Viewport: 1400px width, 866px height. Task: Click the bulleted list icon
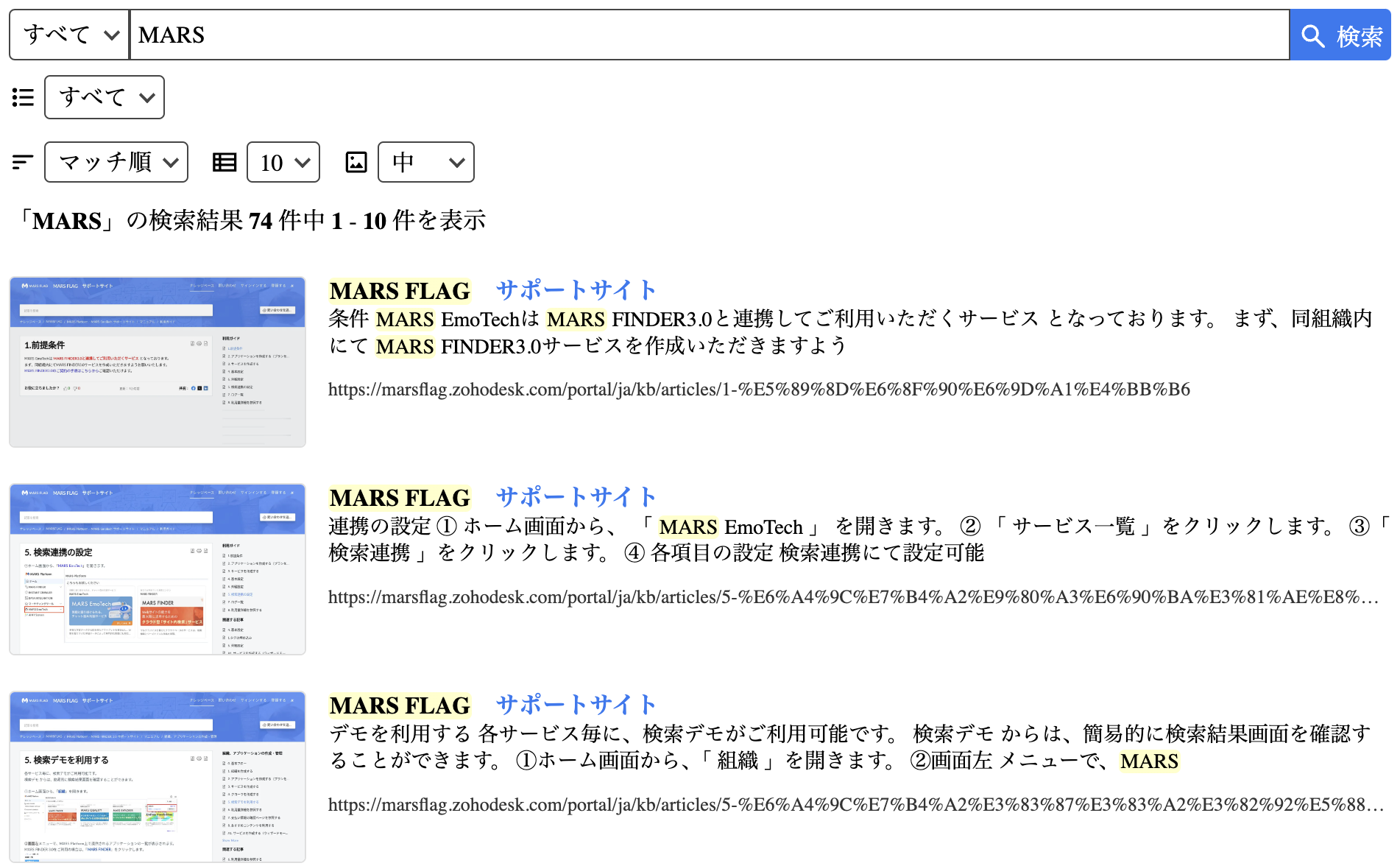coord(24,97)
